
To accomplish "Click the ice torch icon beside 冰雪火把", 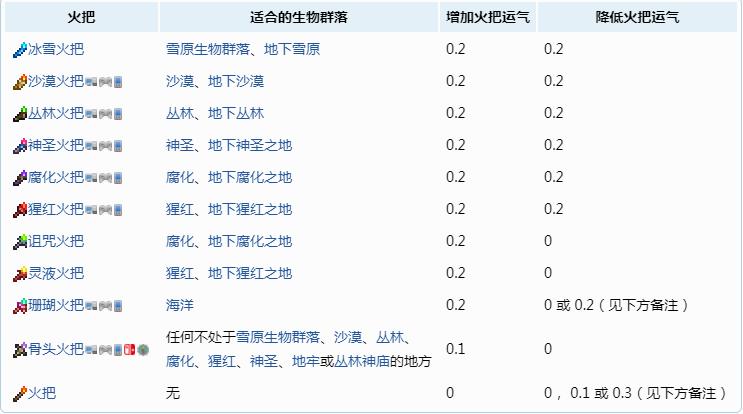I will point(20,48).
